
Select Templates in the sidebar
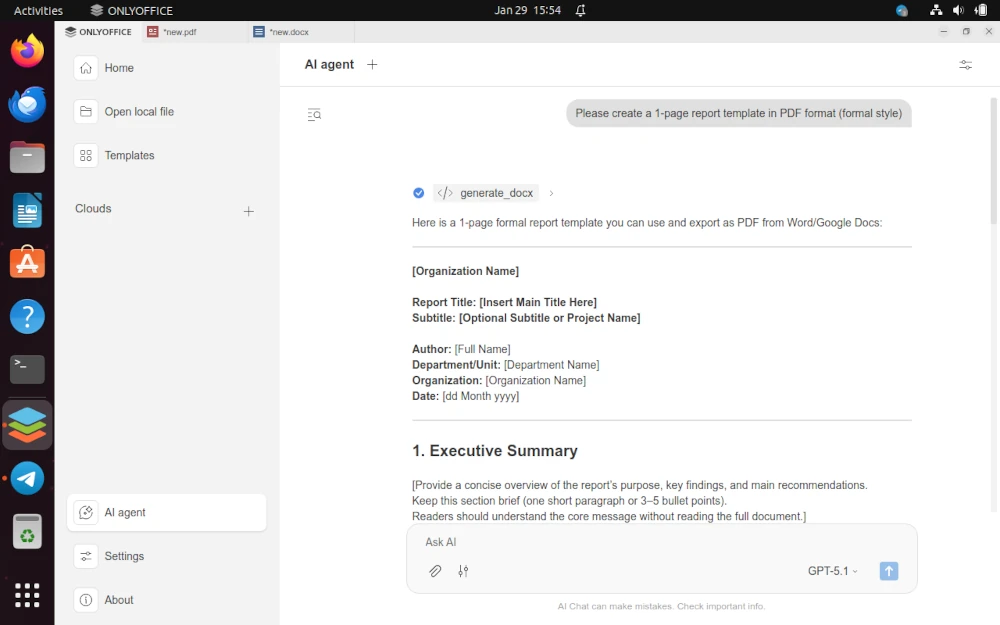point(127,155)
